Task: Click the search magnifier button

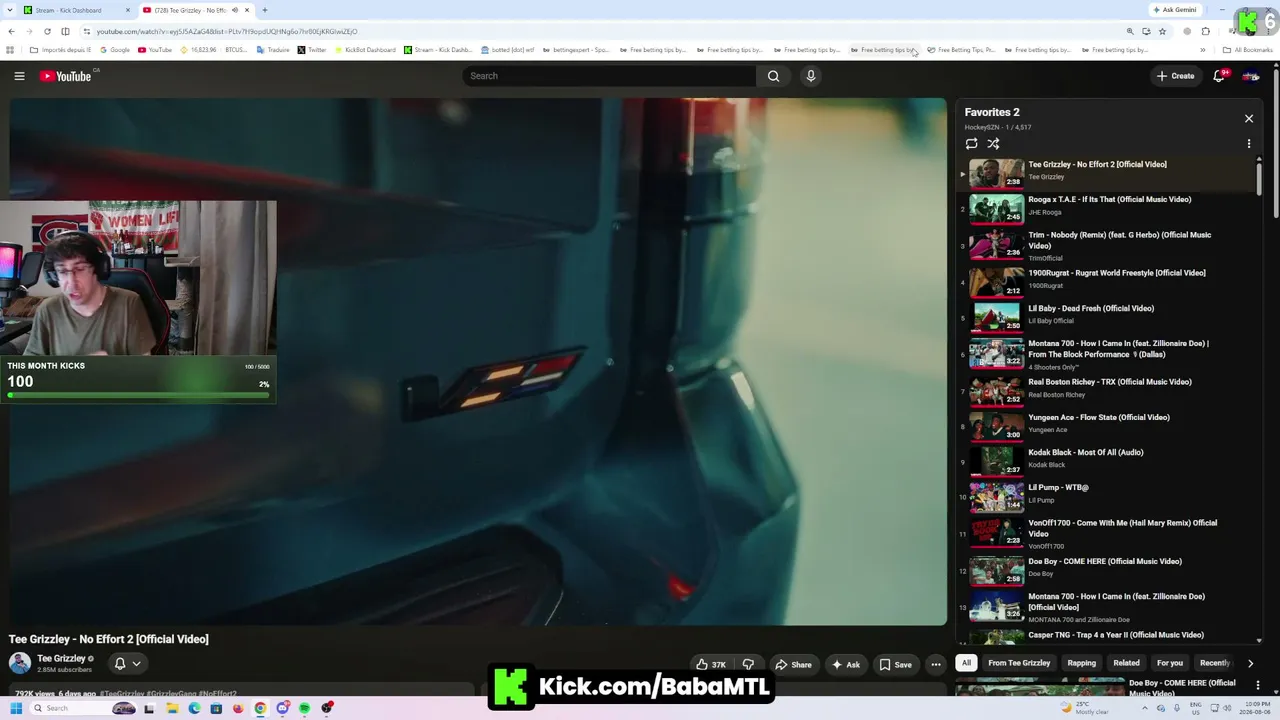Action: tap(773, 76)
